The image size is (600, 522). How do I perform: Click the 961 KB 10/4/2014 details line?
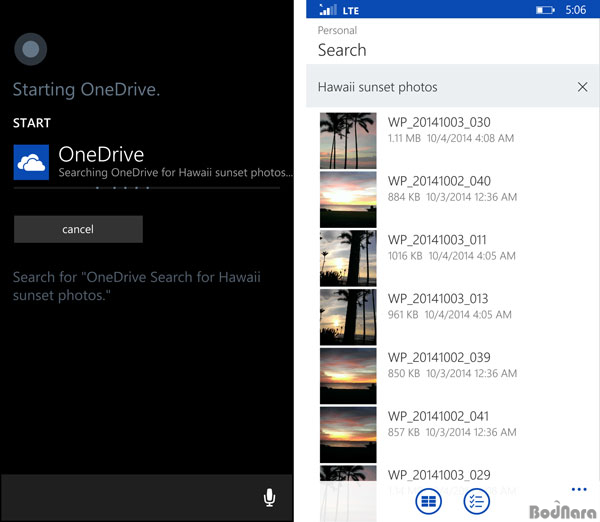pos(450,315)
